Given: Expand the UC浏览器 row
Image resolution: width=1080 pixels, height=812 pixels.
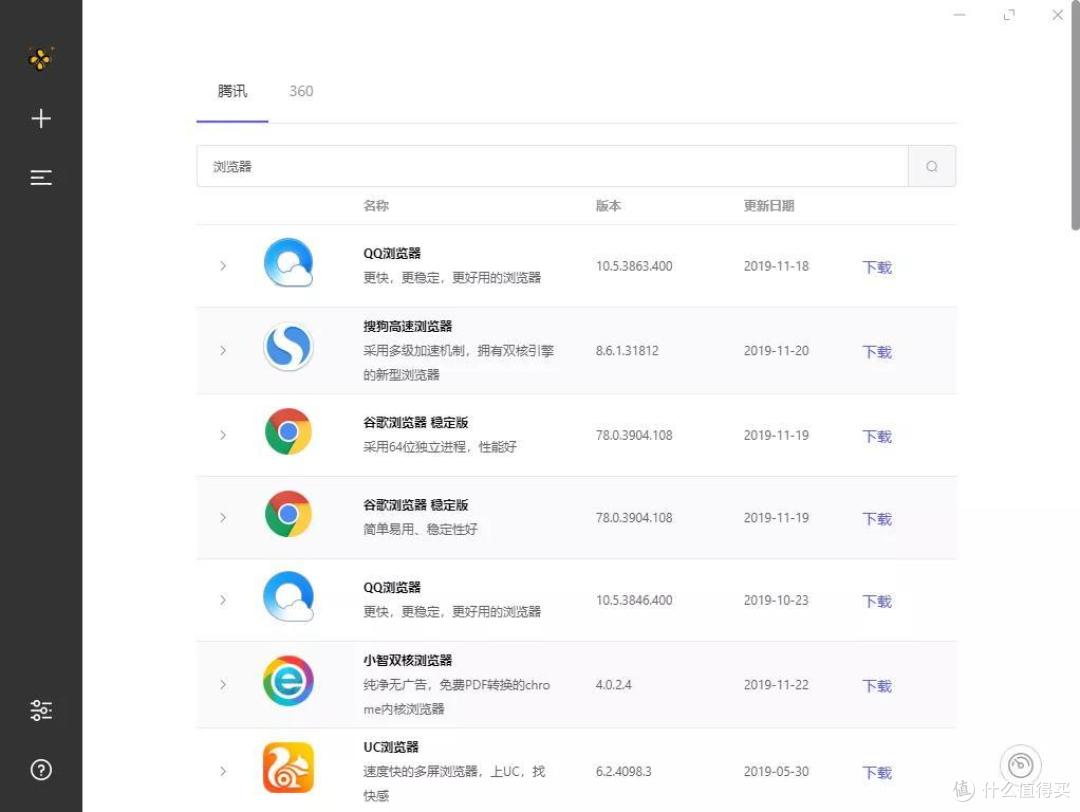Looking at the screenshot, I should [x=222, y=771].
